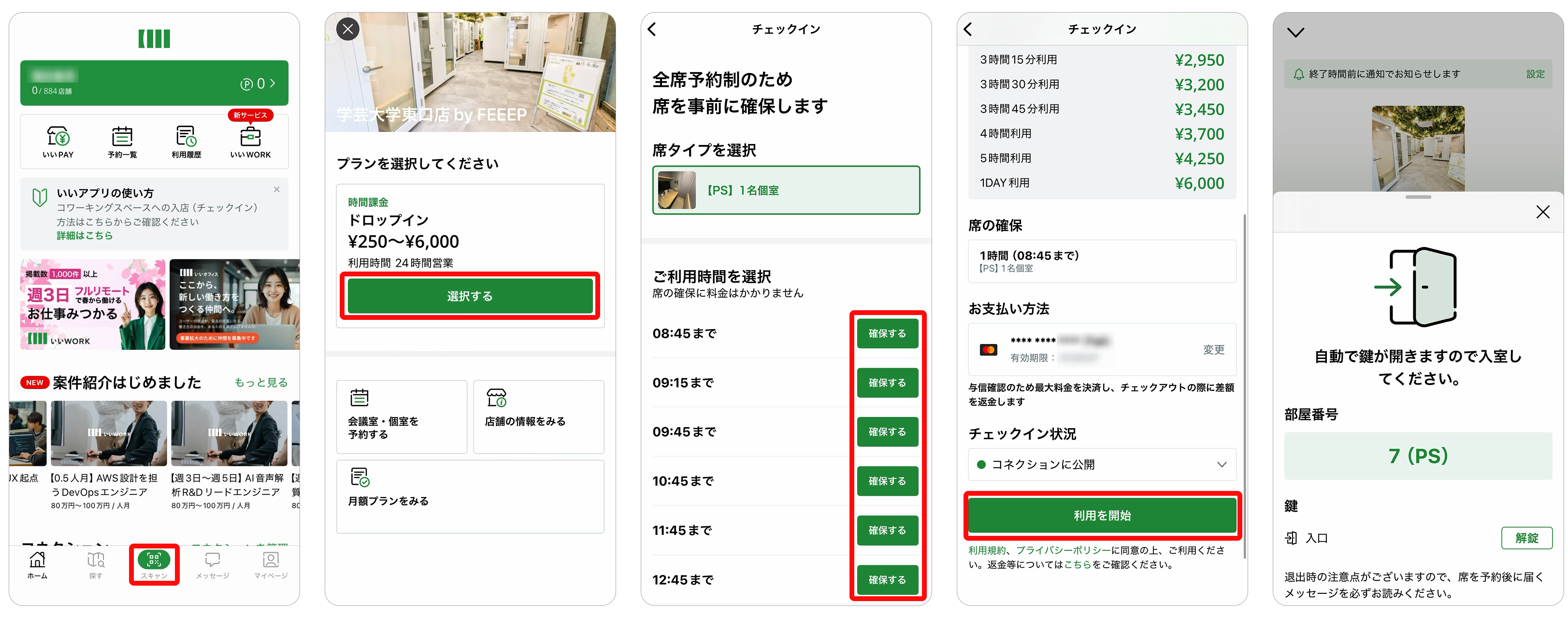Screen dimensions: 1568x618
Task: Open the いいPAY icon
Action: (x=58, y=142)
